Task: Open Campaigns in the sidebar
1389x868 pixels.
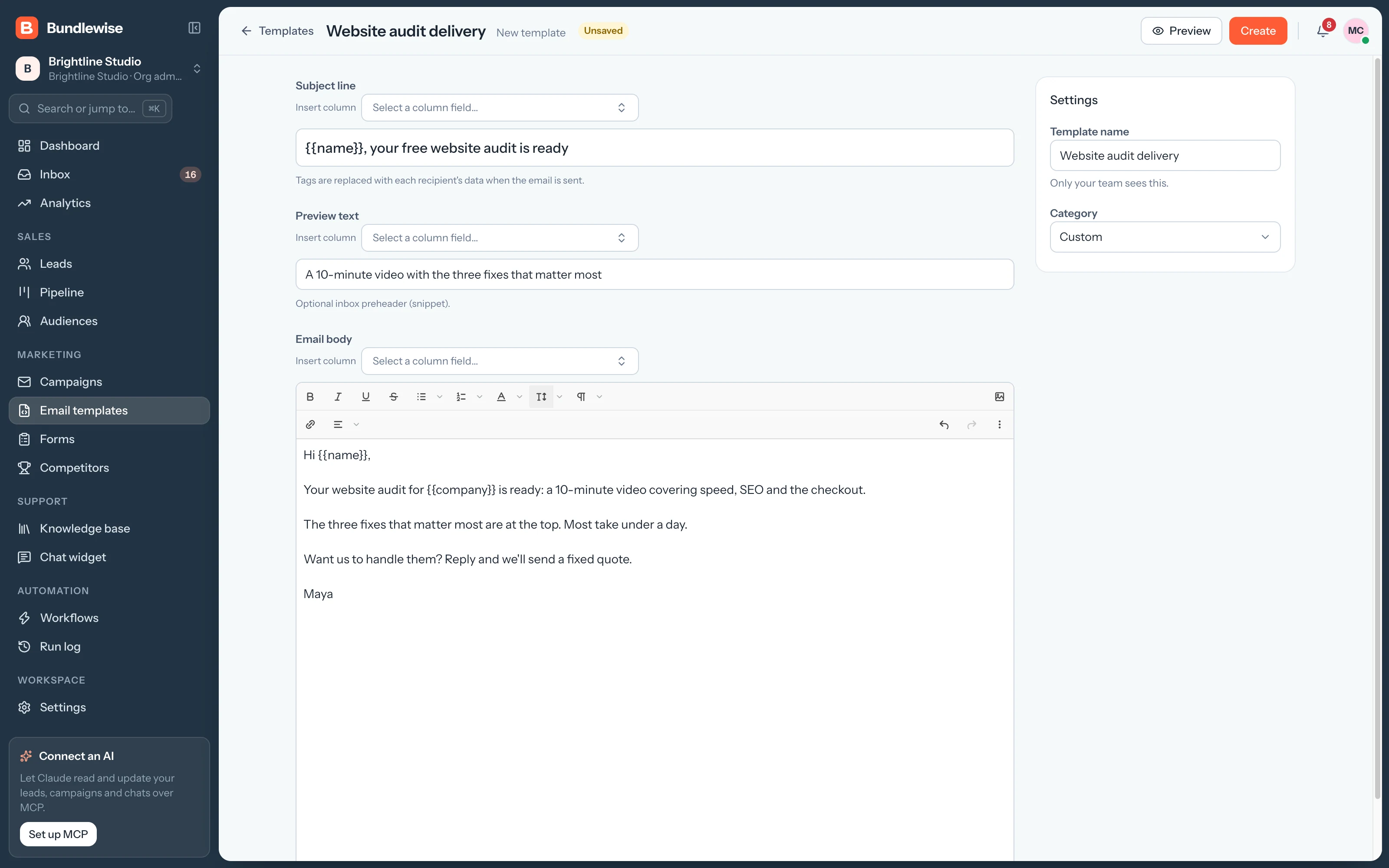Action: pos(109,382)
